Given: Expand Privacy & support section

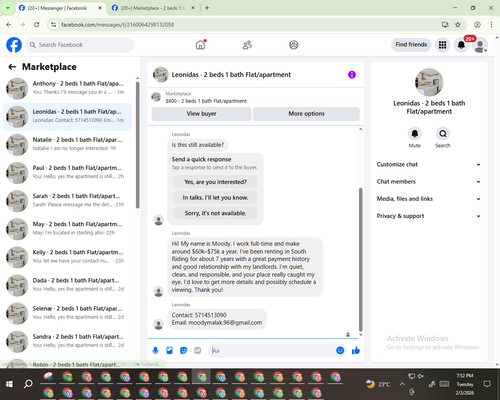Looking at the screenshot, I should [x=429, y=216].
